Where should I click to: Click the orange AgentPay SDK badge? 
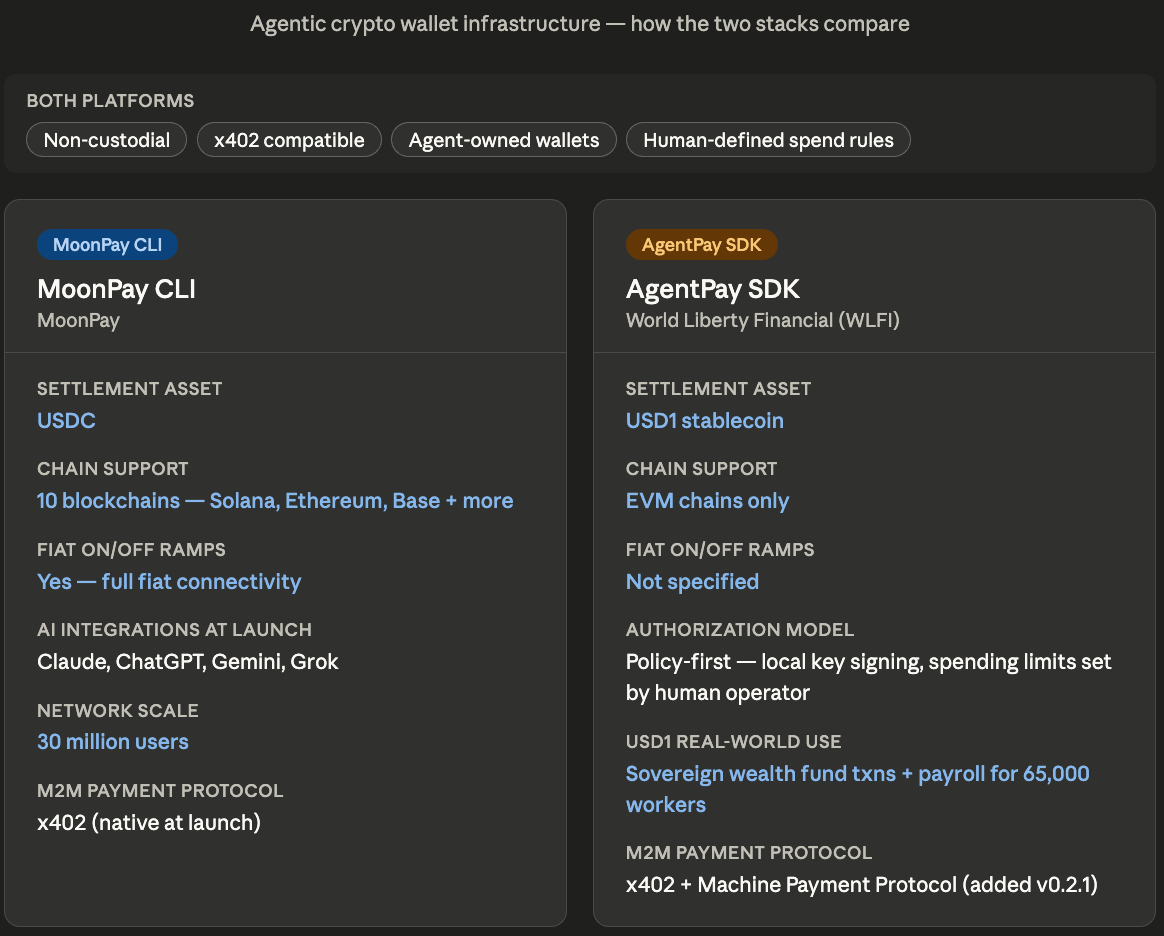pos(702,245)
